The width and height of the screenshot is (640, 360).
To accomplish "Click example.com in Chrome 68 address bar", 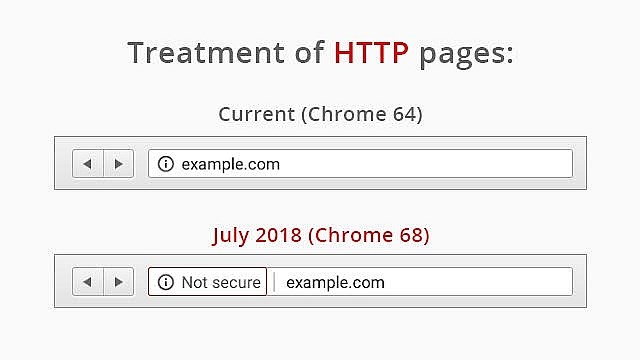I will [x=335, y=282].
